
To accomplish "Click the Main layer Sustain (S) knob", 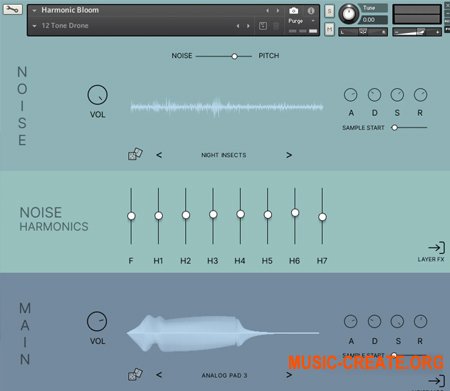I will click(x=397, y=322).
